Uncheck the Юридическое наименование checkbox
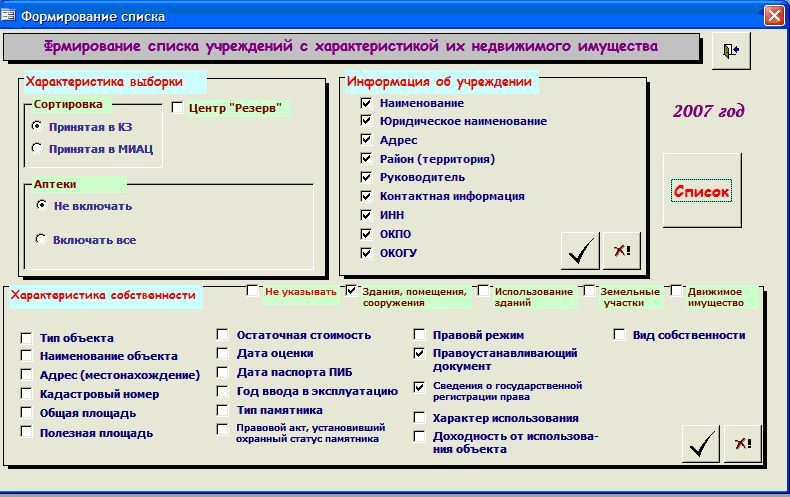The height and width of the screenshot is (497, 790). click(367, 122)
